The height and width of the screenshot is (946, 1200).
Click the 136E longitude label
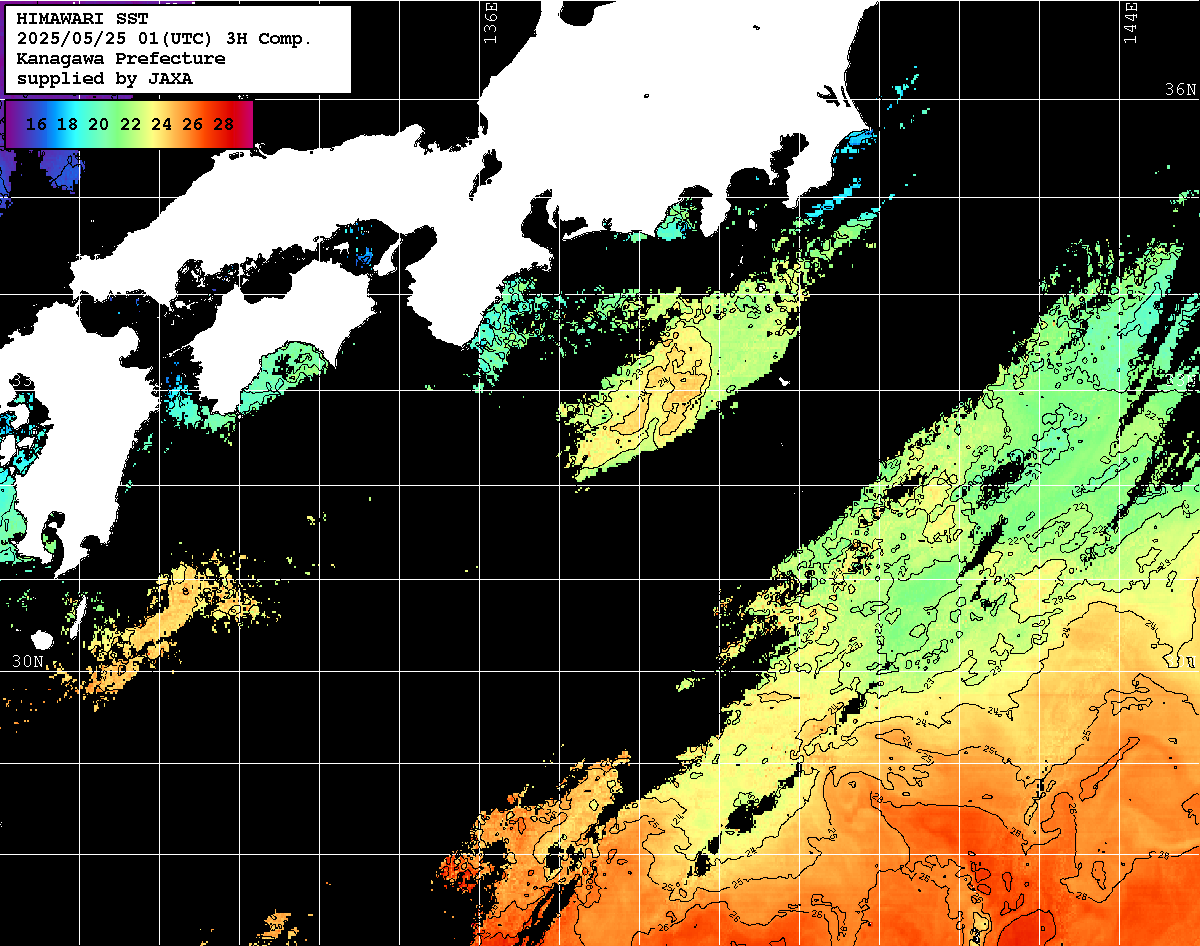490,22
